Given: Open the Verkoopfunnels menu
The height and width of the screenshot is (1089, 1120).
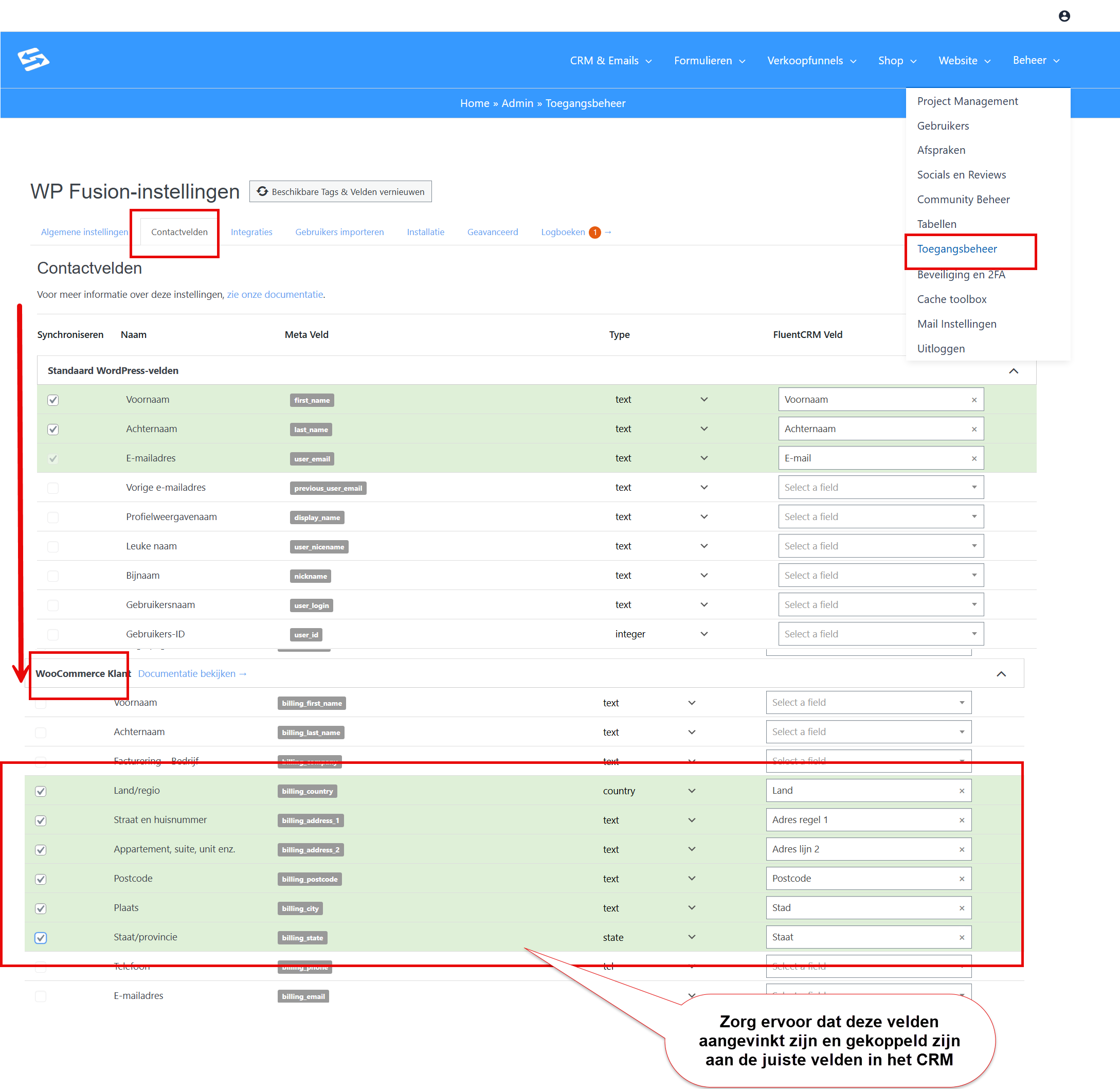Looking at the screenshot, I should (x=811, y=61).
